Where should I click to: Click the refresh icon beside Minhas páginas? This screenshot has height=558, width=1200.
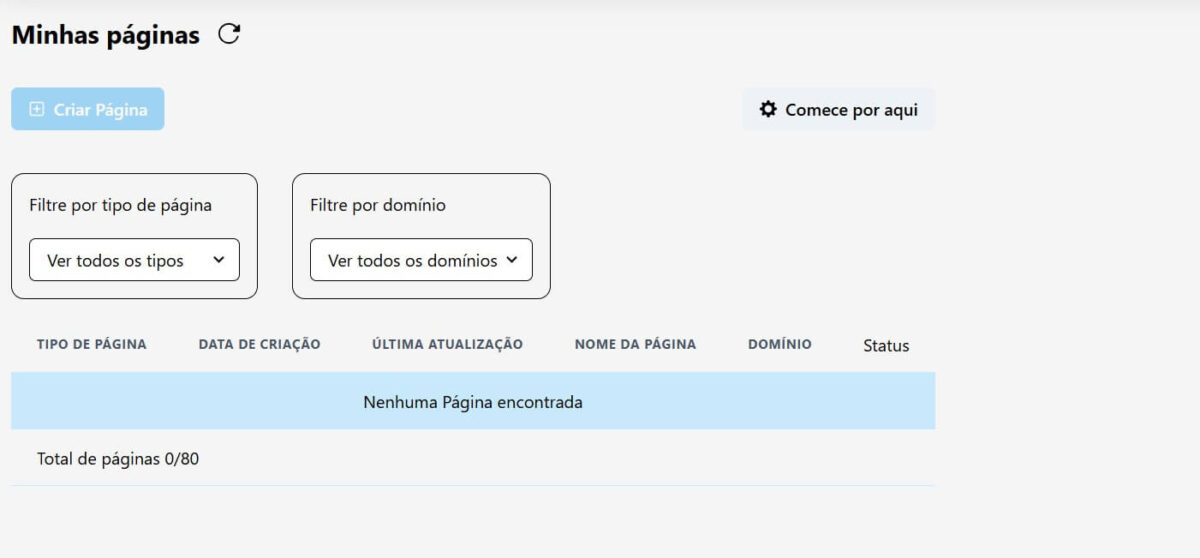(x=229, y=35)
